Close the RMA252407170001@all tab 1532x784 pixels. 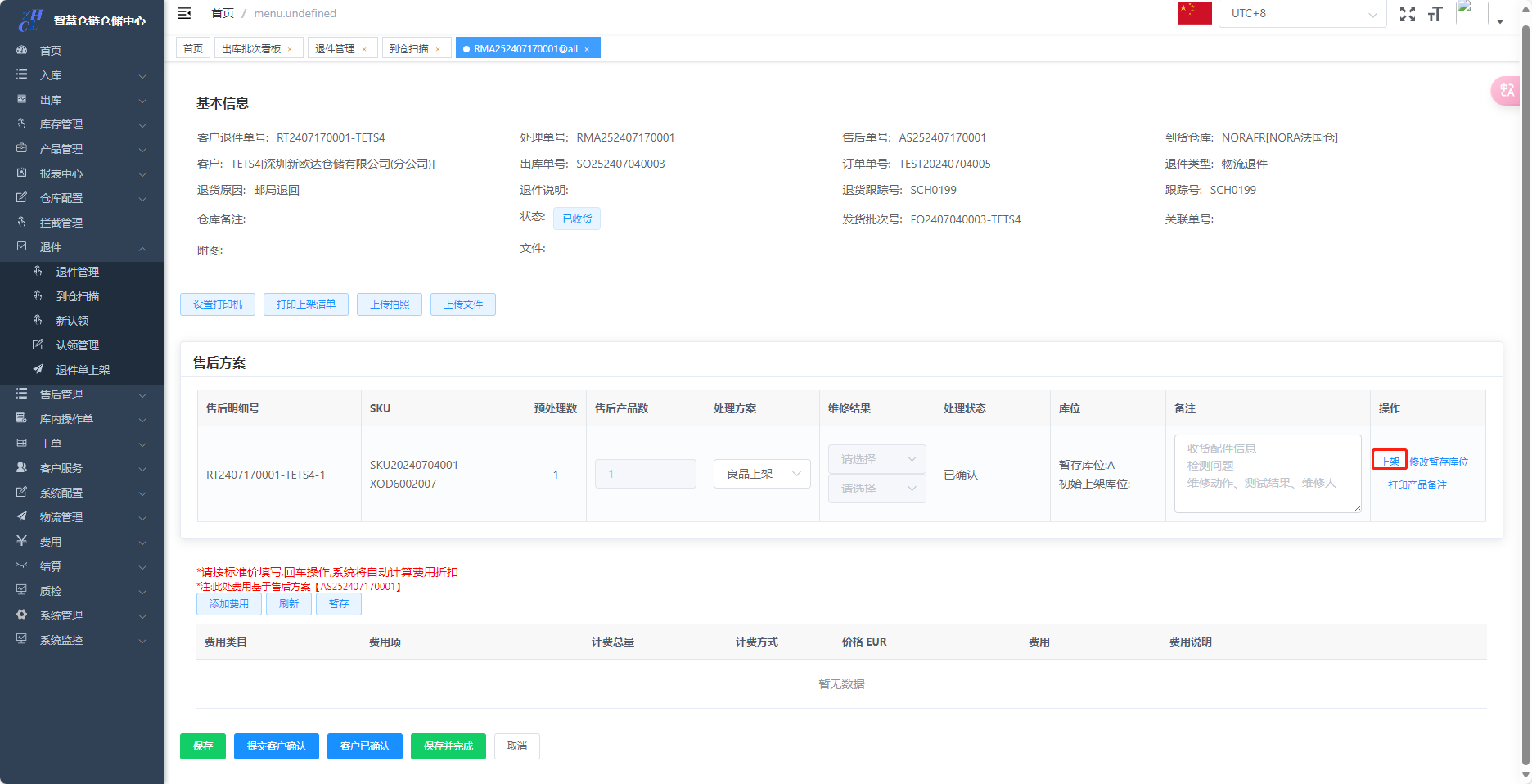587,49
